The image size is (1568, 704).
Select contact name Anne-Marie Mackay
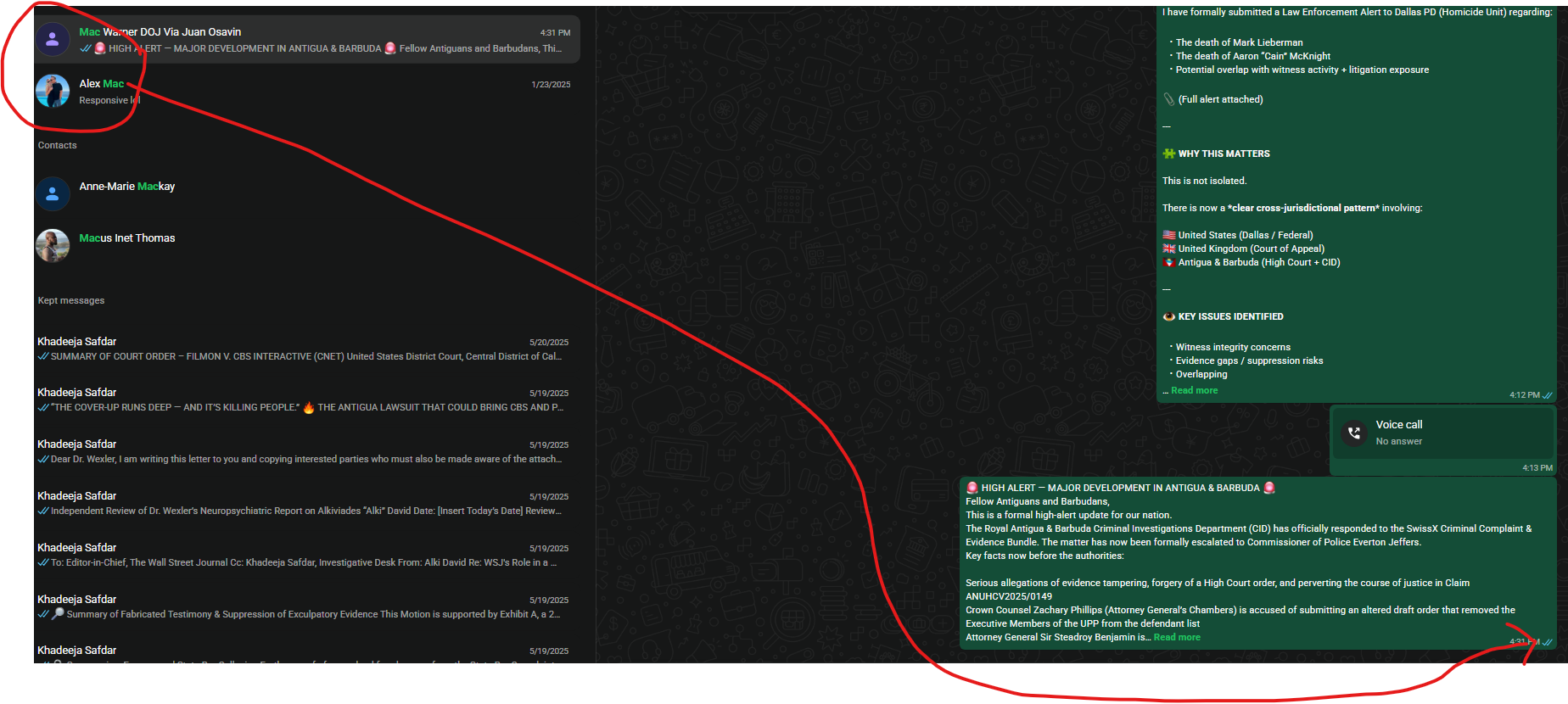(127, 187)
